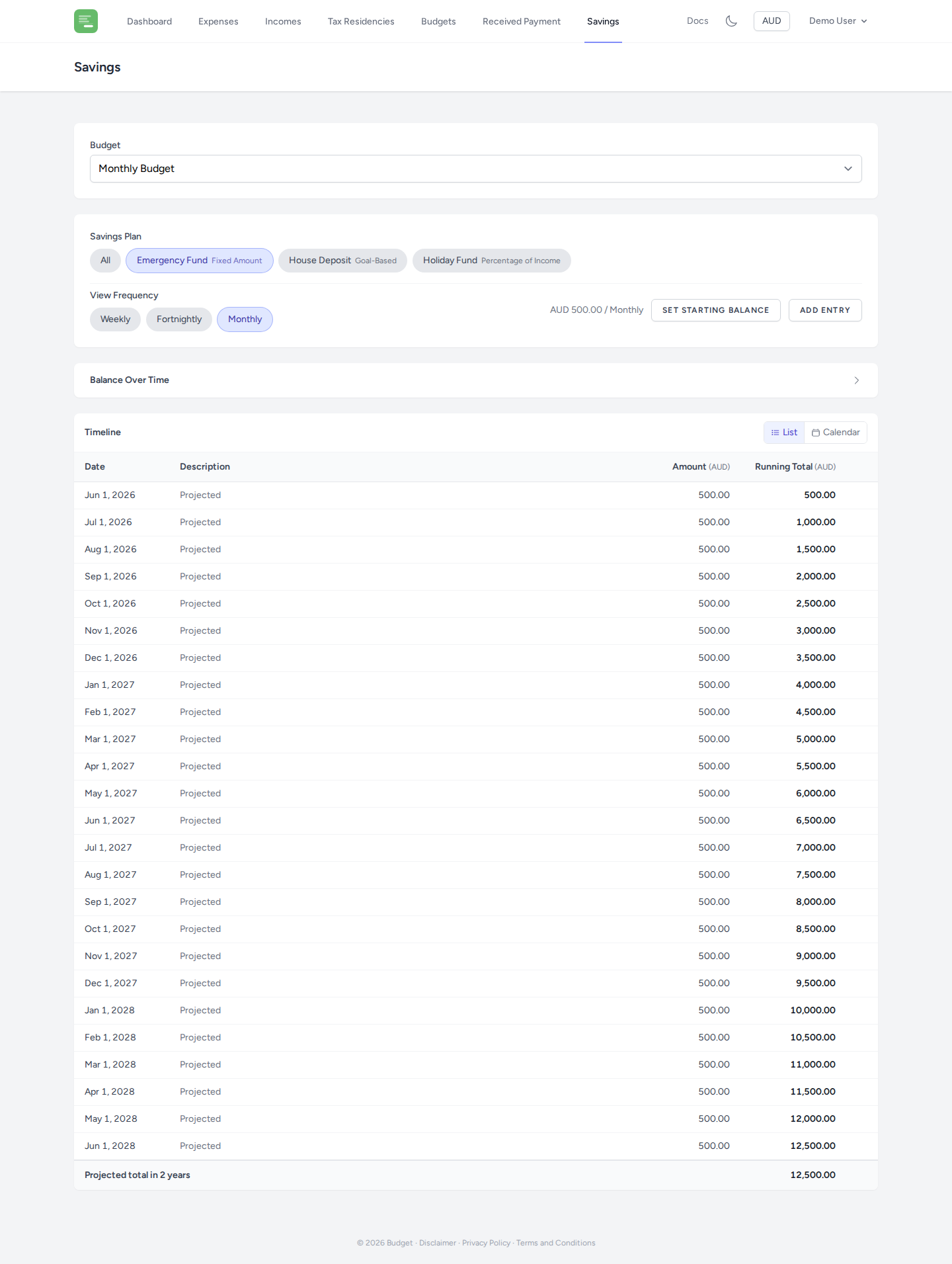Click Set Starting Balance button
Screen dimensions: 952x1264
pos(716,310)
